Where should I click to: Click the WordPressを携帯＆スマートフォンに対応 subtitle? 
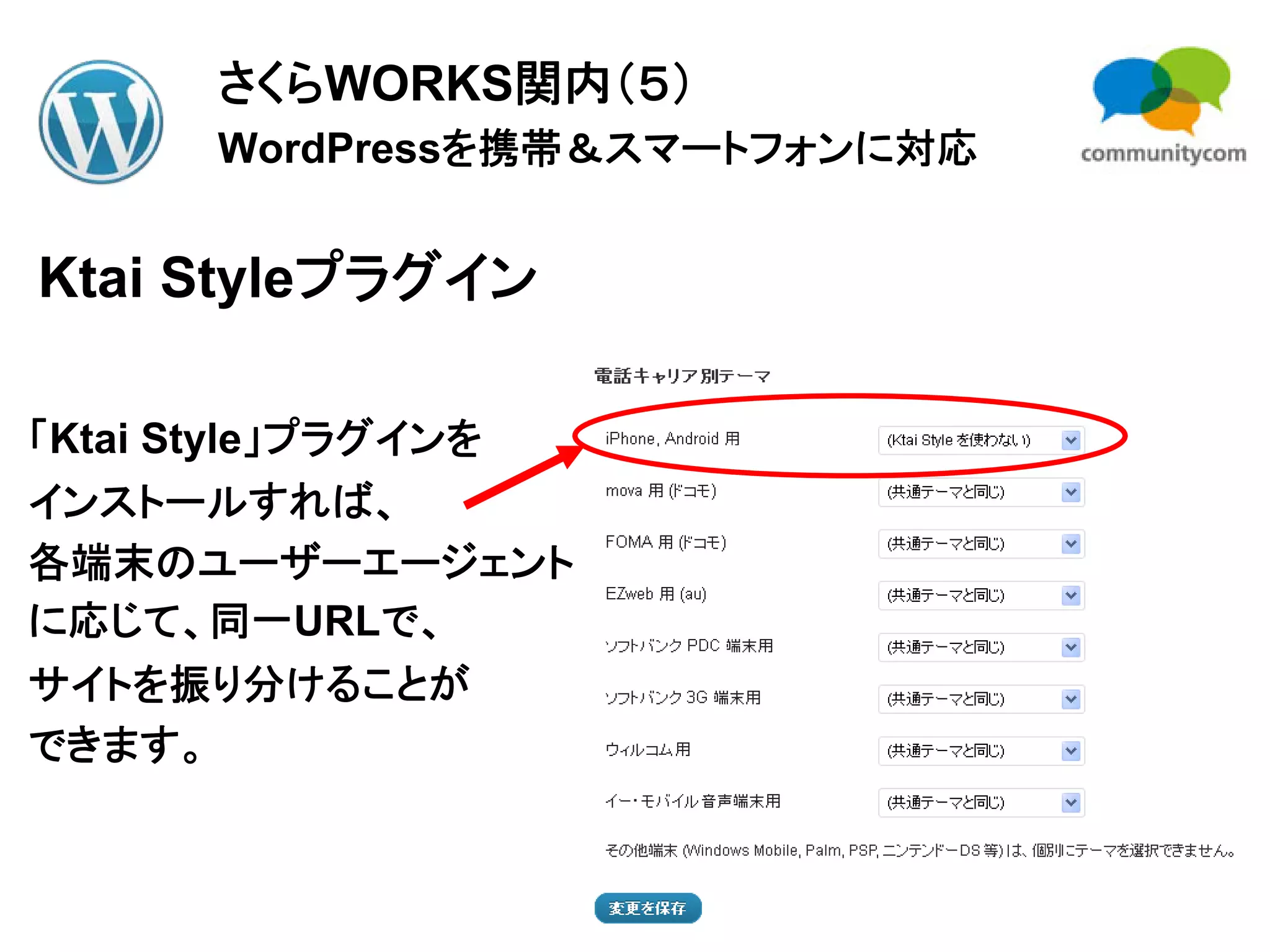pos(597,148)
